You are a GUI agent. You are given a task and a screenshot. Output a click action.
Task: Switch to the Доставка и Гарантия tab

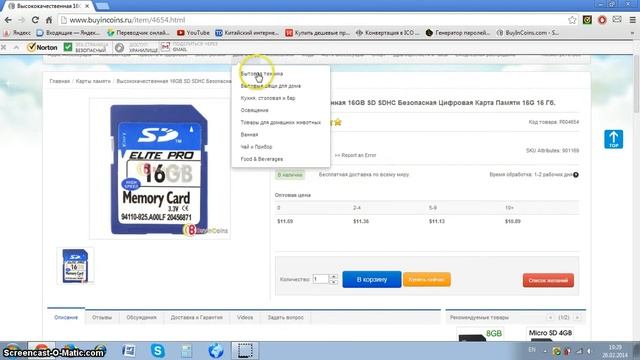[x=196, y=317]
